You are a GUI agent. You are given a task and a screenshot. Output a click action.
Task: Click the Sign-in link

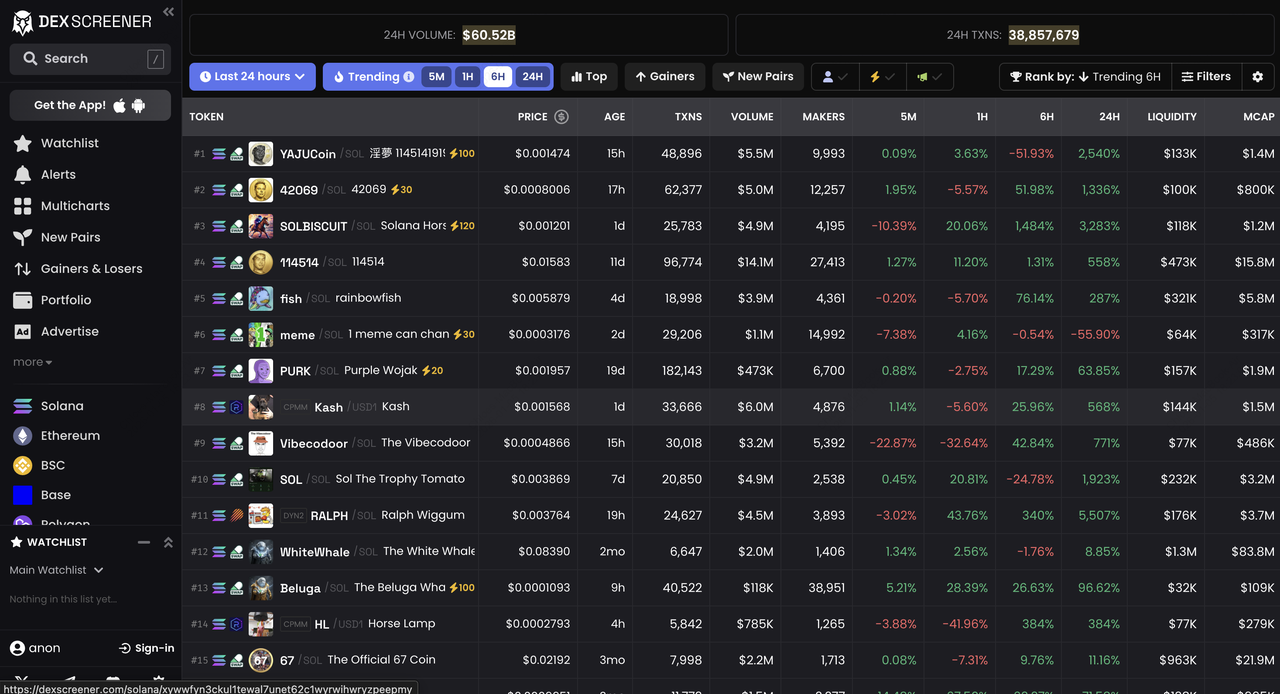coord(147,648)
